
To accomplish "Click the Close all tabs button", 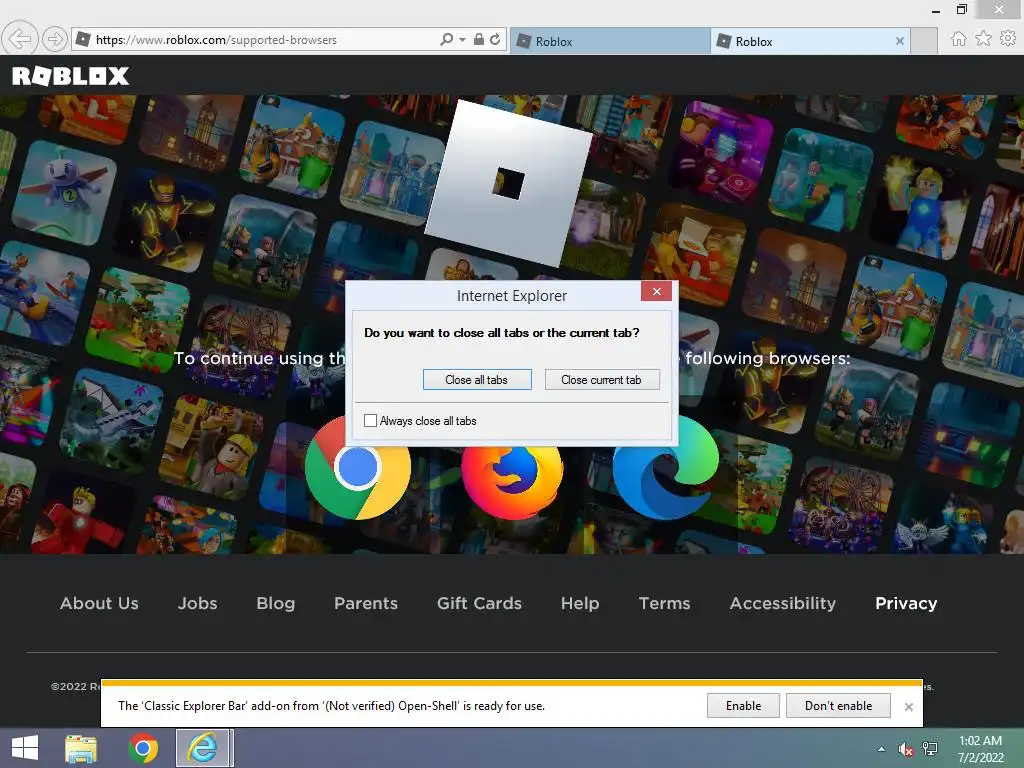I will (x=477, y=380).
